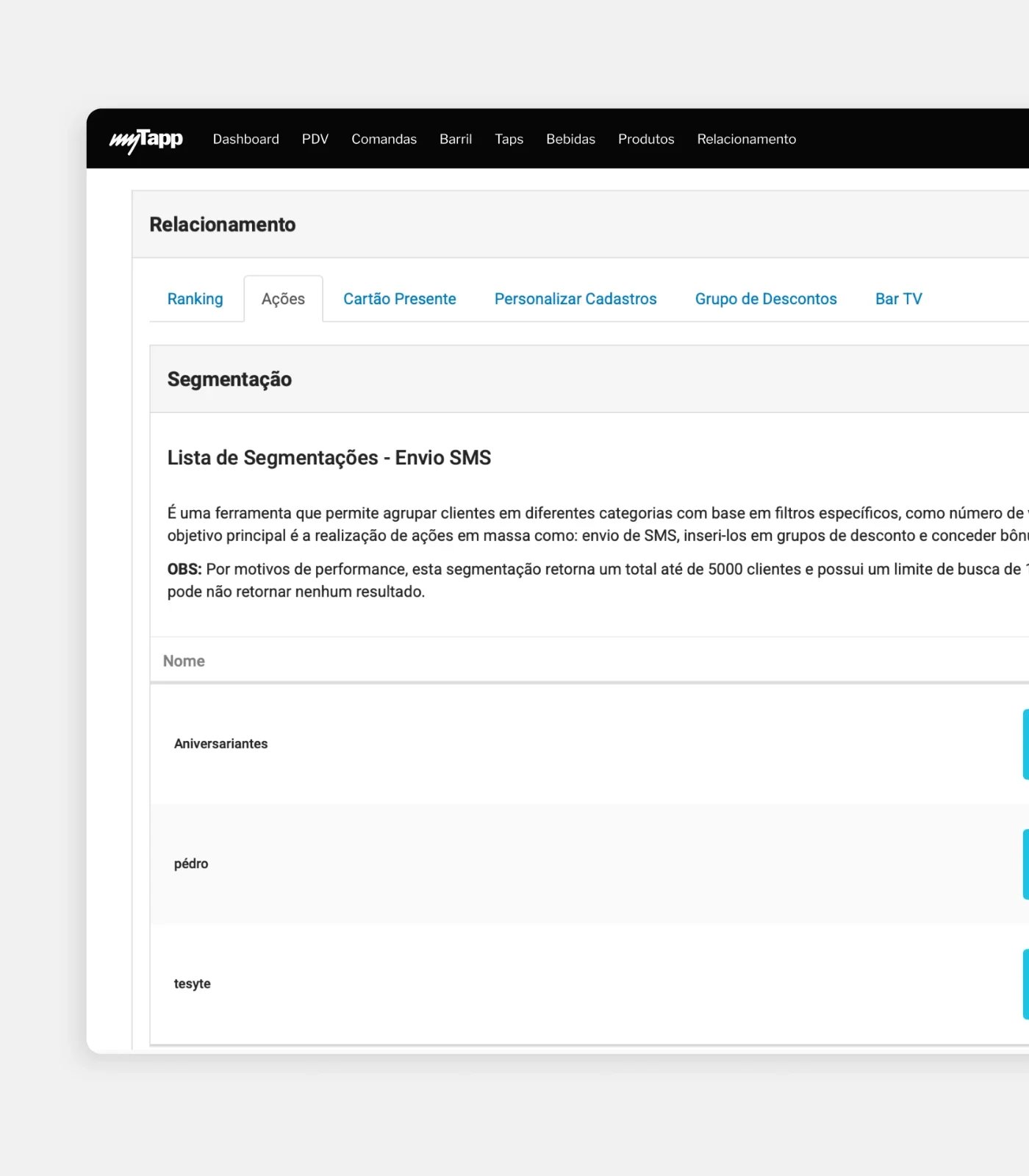Open Comandas in the top navigation
1029x1176 pixels.
pos(384,139)
